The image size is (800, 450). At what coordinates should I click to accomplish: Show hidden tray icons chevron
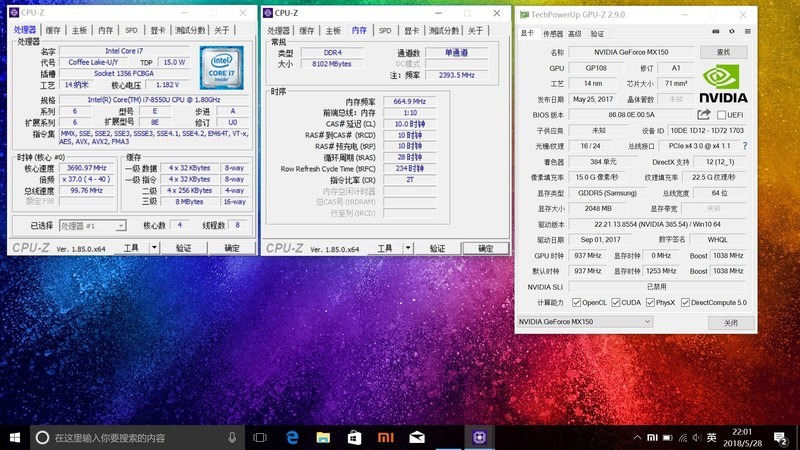tap(637, 437)
